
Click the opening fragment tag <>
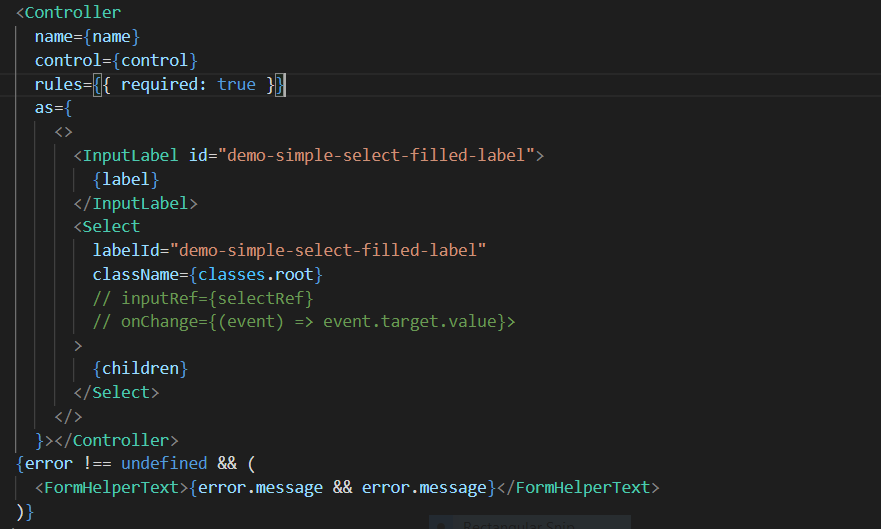coord(63,132)
